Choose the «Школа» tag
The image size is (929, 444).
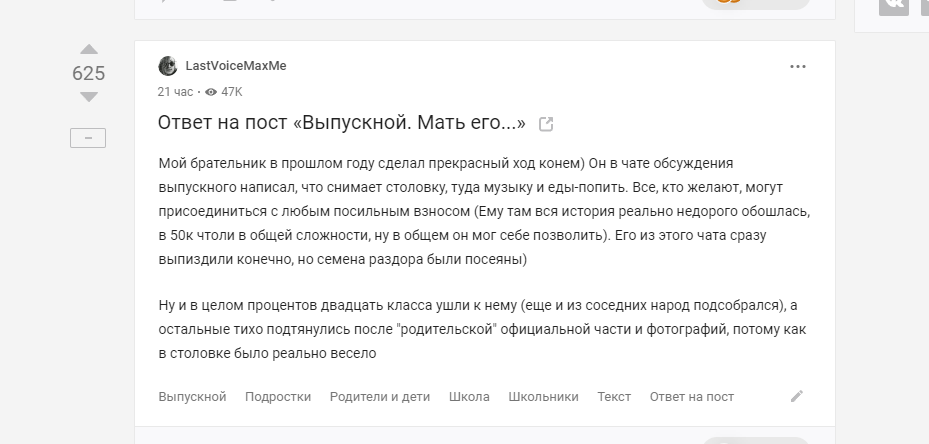(x=469, y=397)
